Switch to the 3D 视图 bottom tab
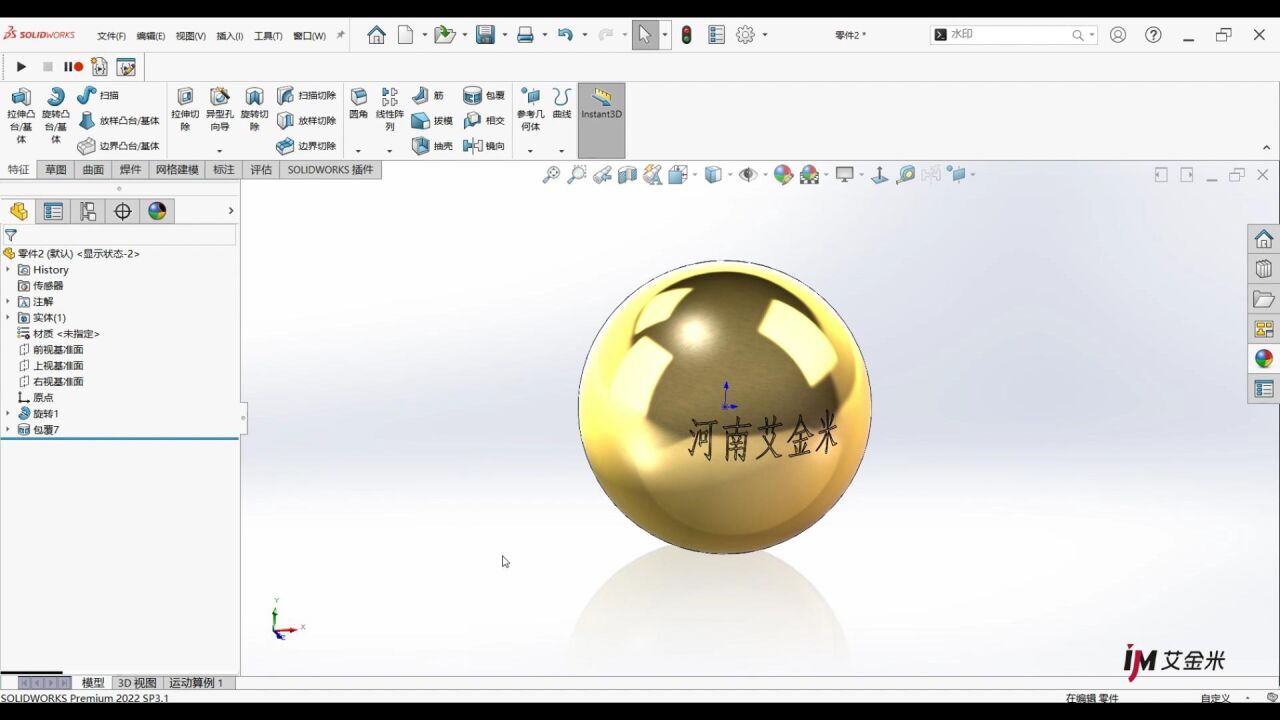The image size is (1280, 720). (x=137, y=683)
